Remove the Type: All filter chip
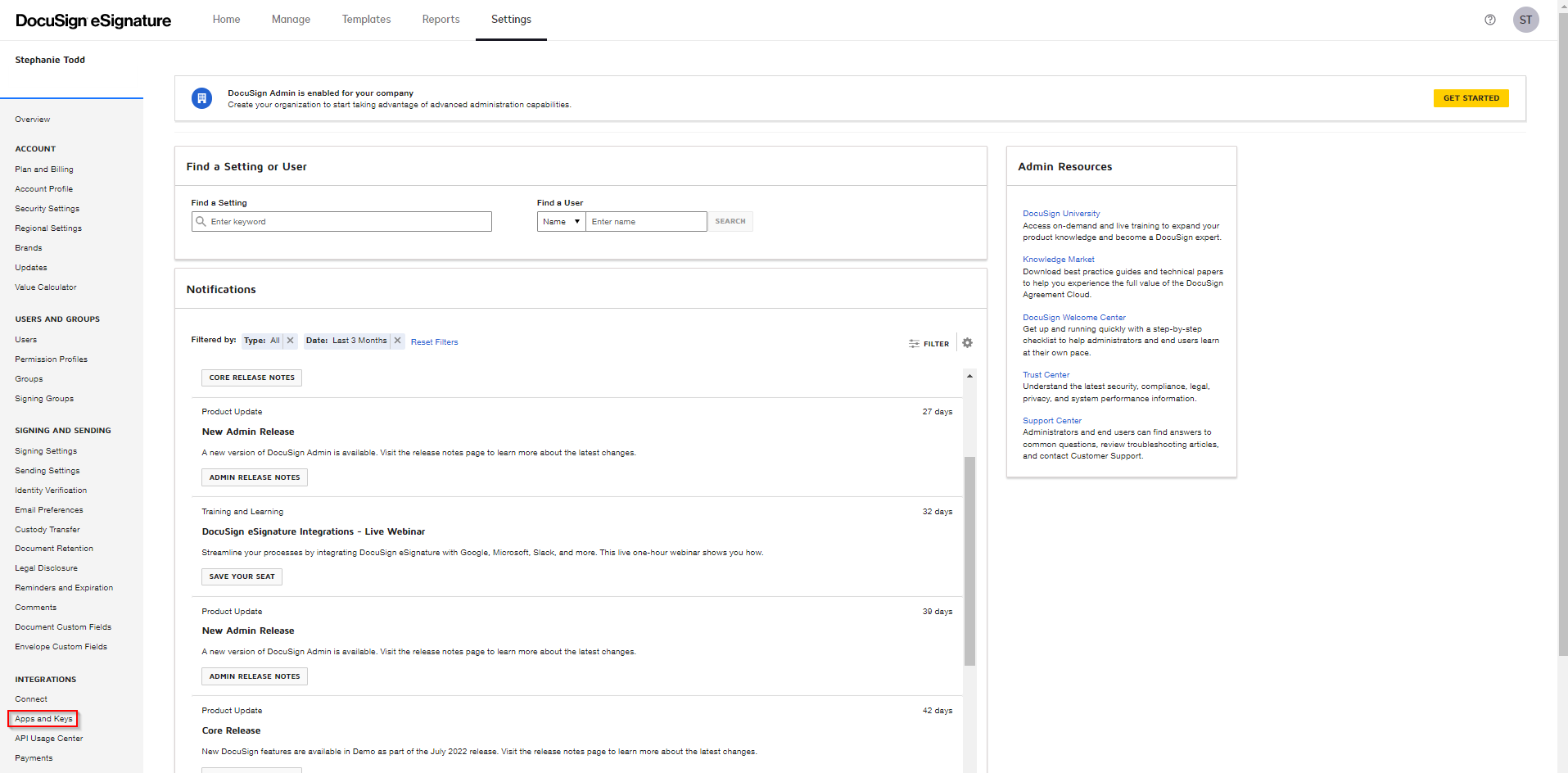The image size is (1568, 773). point(290,341)
